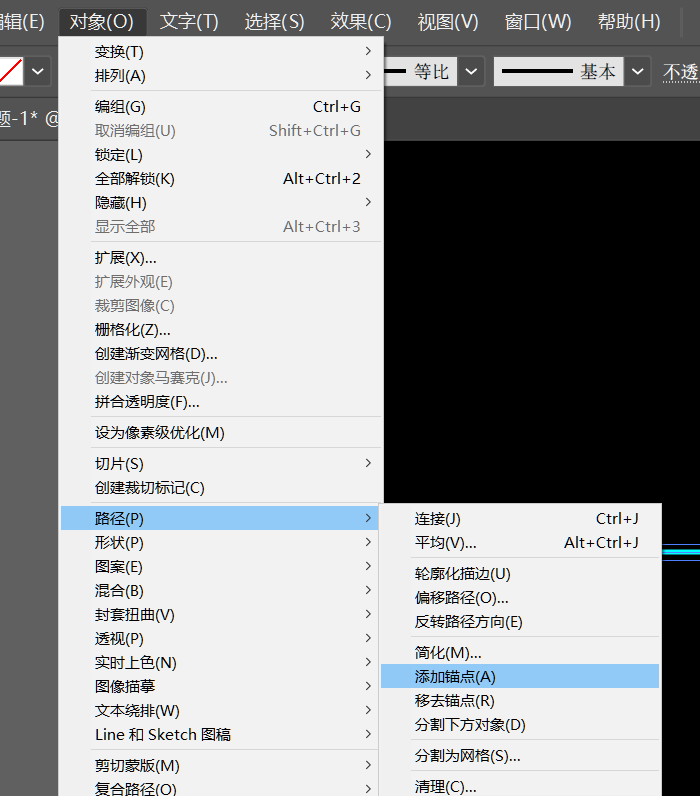
Task: Choose 连接(J) in path submenu
Action: point(520,518)
